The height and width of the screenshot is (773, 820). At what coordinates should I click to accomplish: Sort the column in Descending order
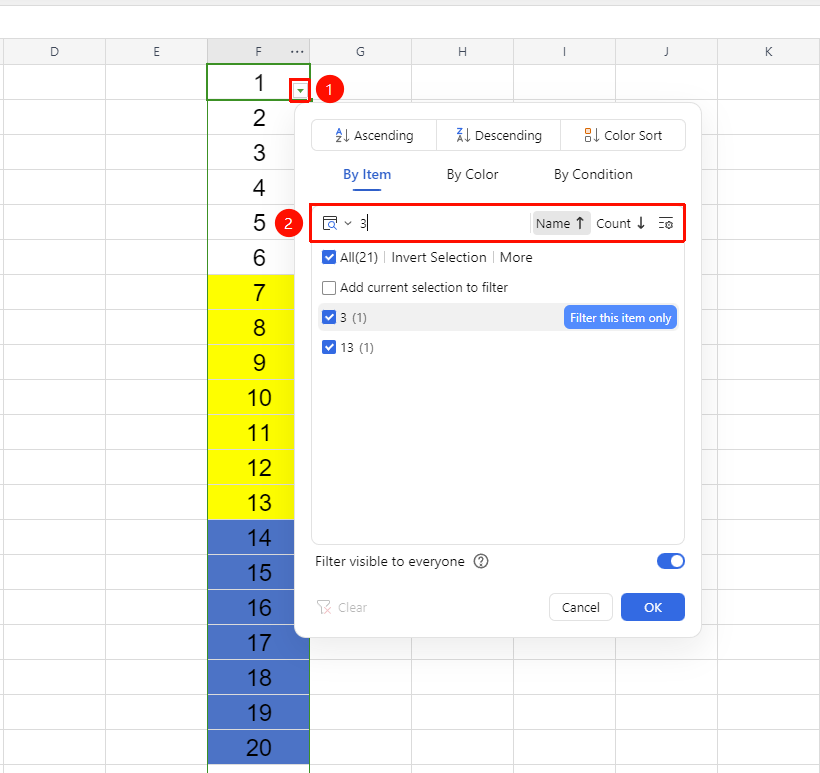(498, 135)
